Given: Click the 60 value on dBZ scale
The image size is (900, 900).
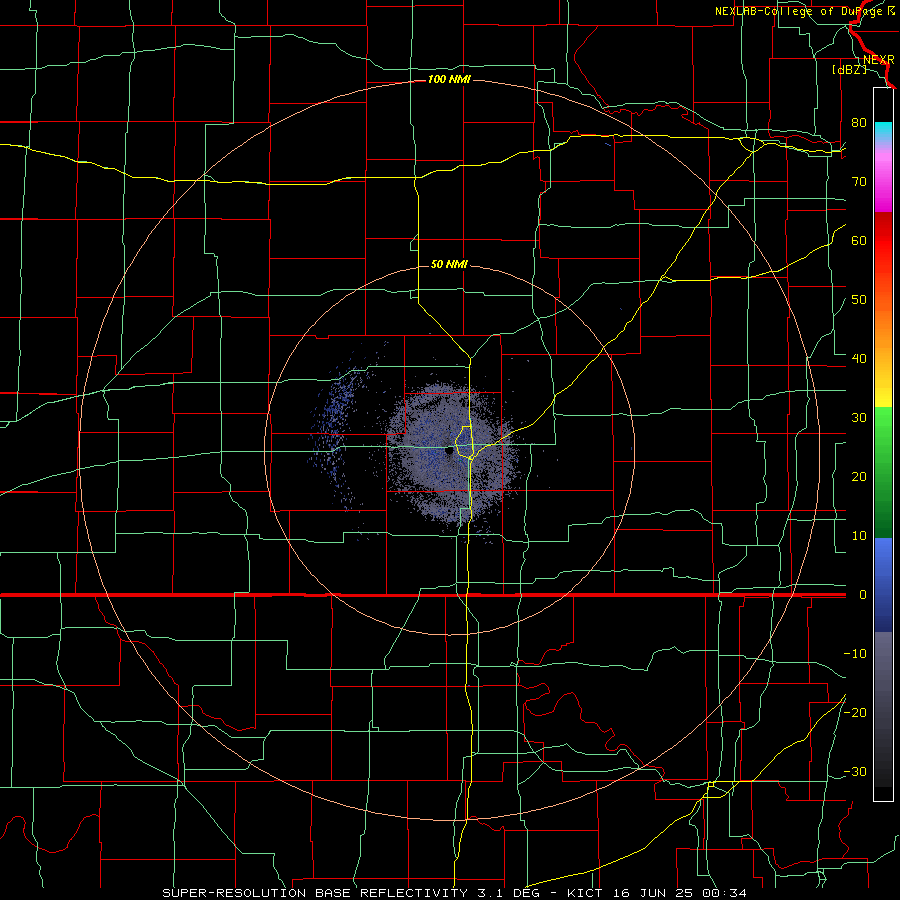Looking at the screenshot, I should click(859, 241).
